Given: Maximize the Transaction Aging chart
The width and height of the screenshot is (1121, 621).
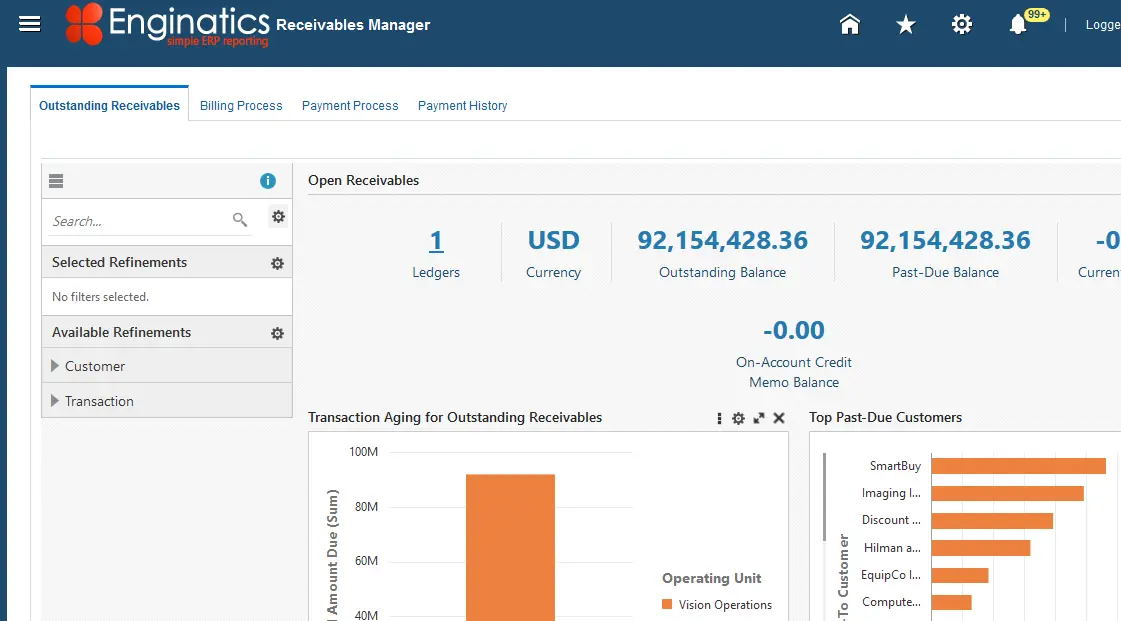Looking at the screenshot, I should pyautogui.click(x=759, y=418).
